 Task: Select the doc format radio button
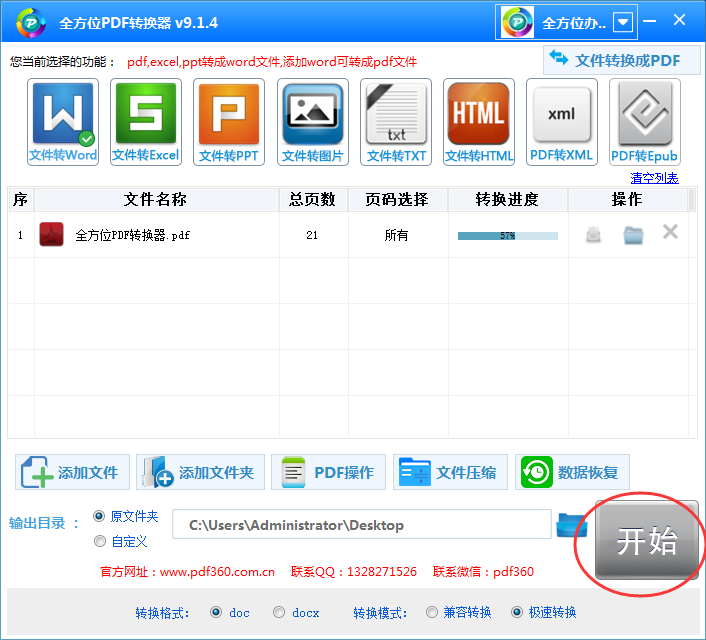coord(216,612)
